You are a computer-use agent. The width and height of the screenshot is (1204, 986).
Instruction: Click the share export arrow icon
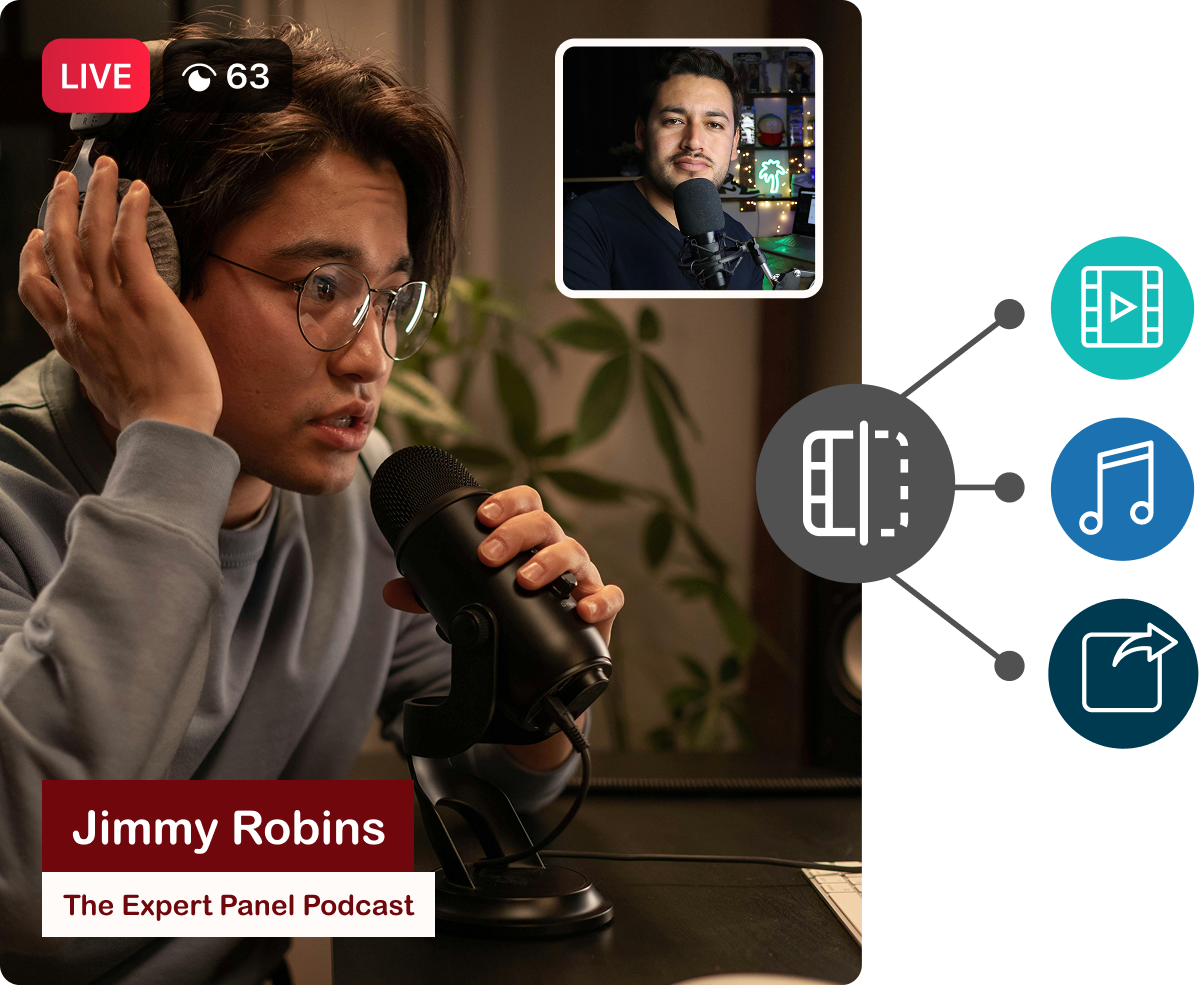1122,672
